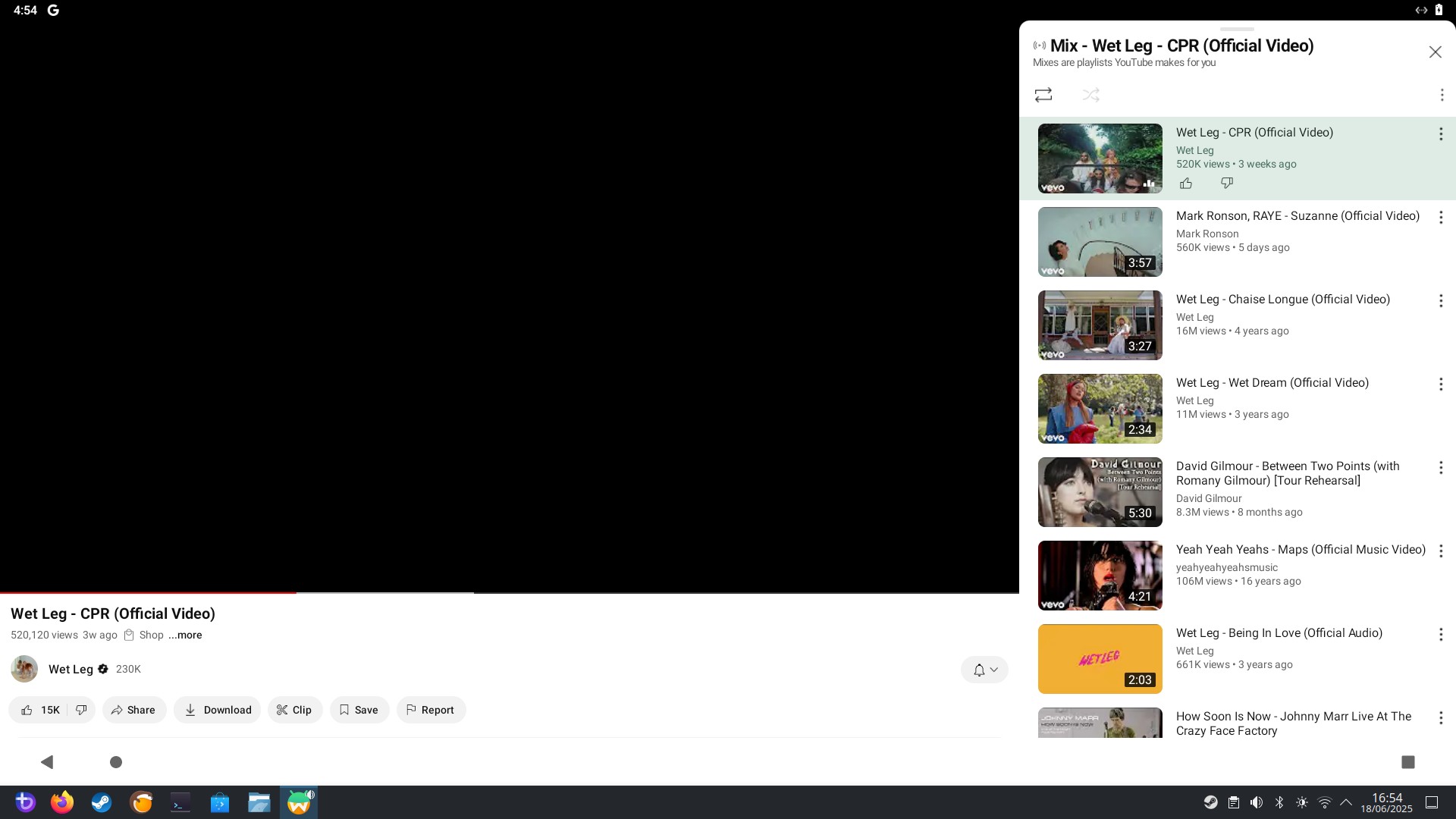Open options for Being In Love row

(x=1441, y=635)
